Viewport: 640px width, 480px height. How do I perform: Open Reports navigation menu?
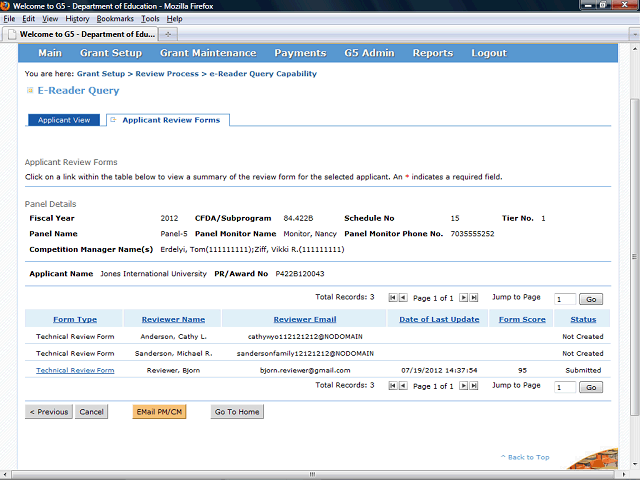pyautogui.click(x=433, y=53)
